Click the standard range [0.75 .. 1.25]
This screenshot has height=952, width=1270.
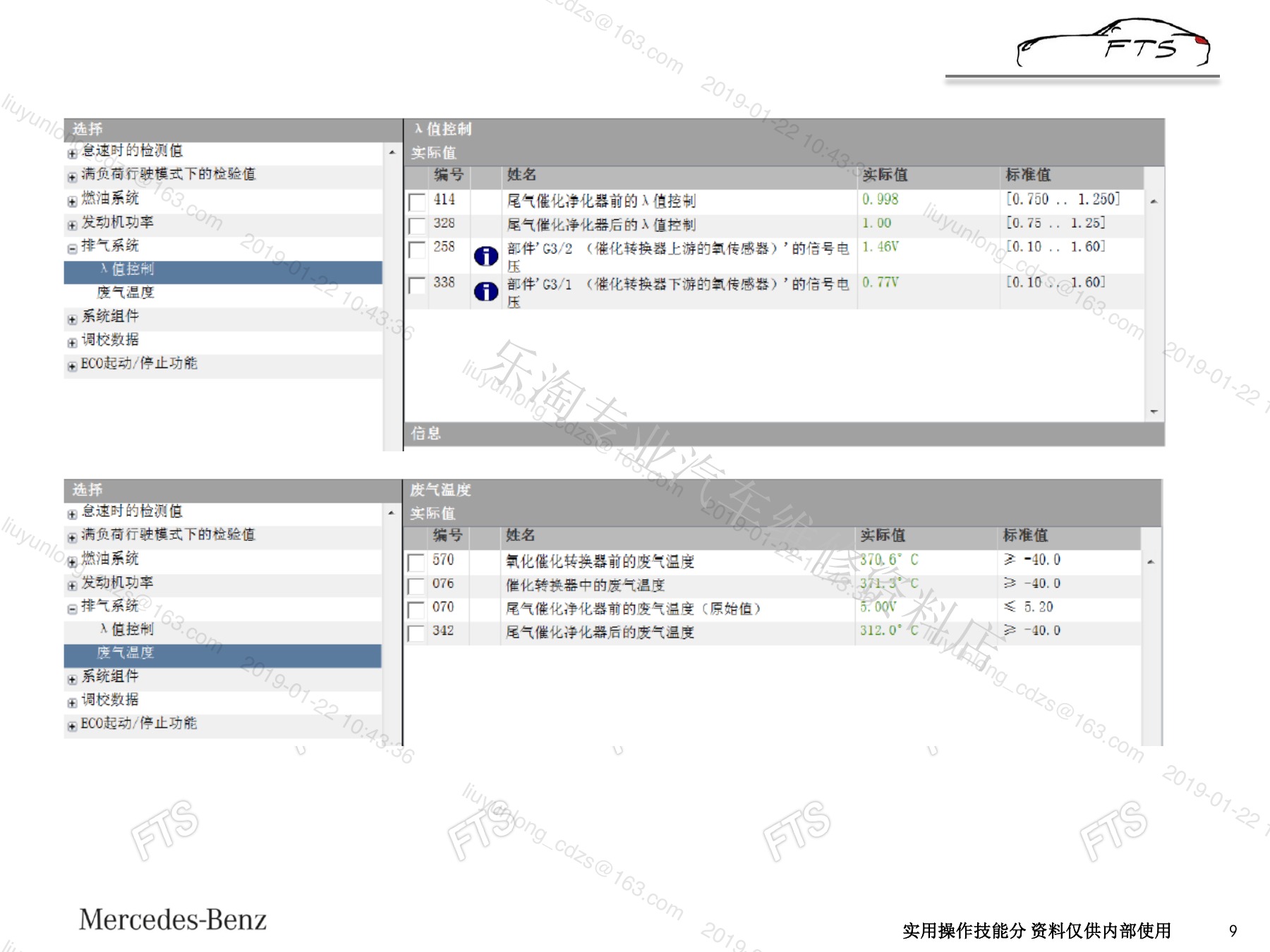coord(1056,224)
